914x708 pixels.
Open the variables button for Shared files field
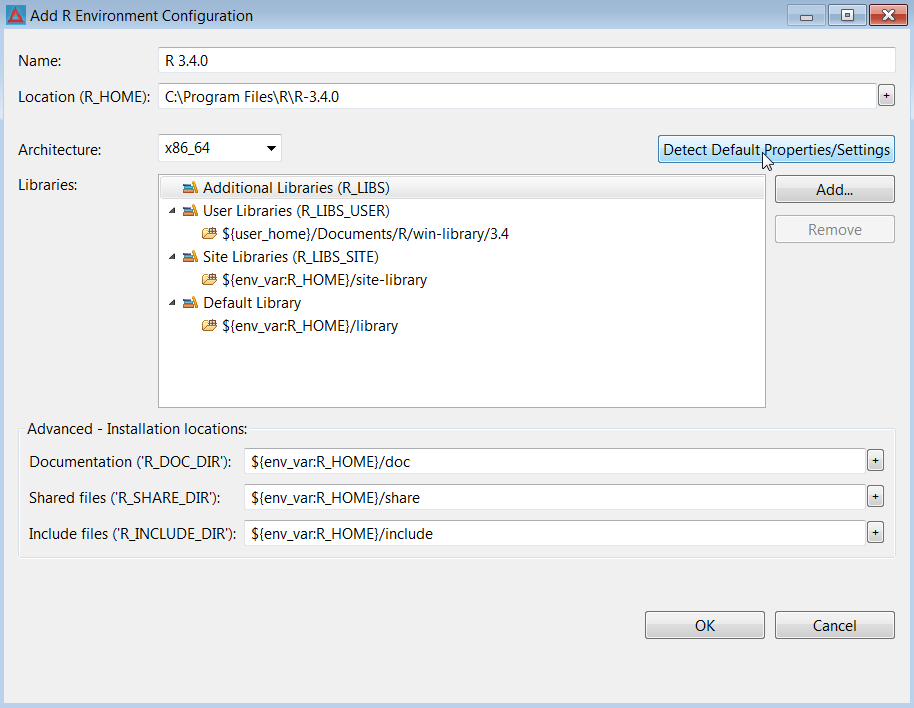(875, 497)
